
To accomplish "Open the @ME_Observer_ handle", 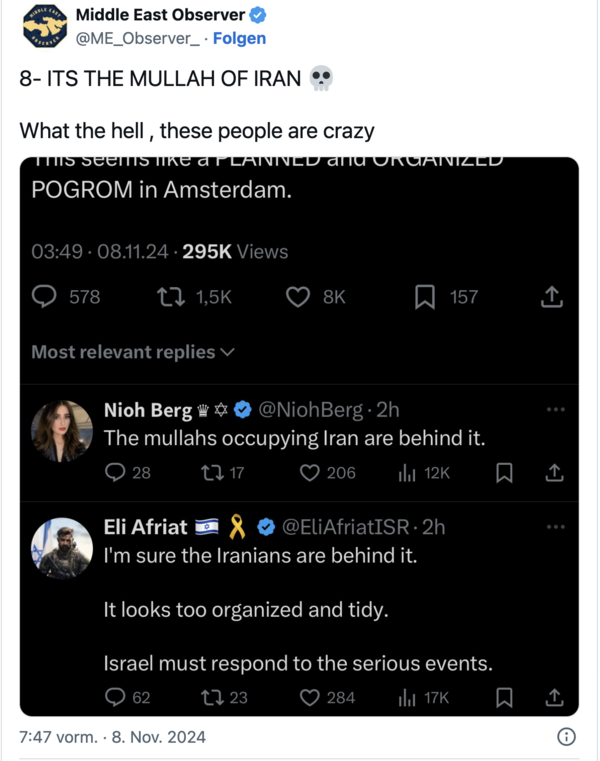I will [137, 38].
